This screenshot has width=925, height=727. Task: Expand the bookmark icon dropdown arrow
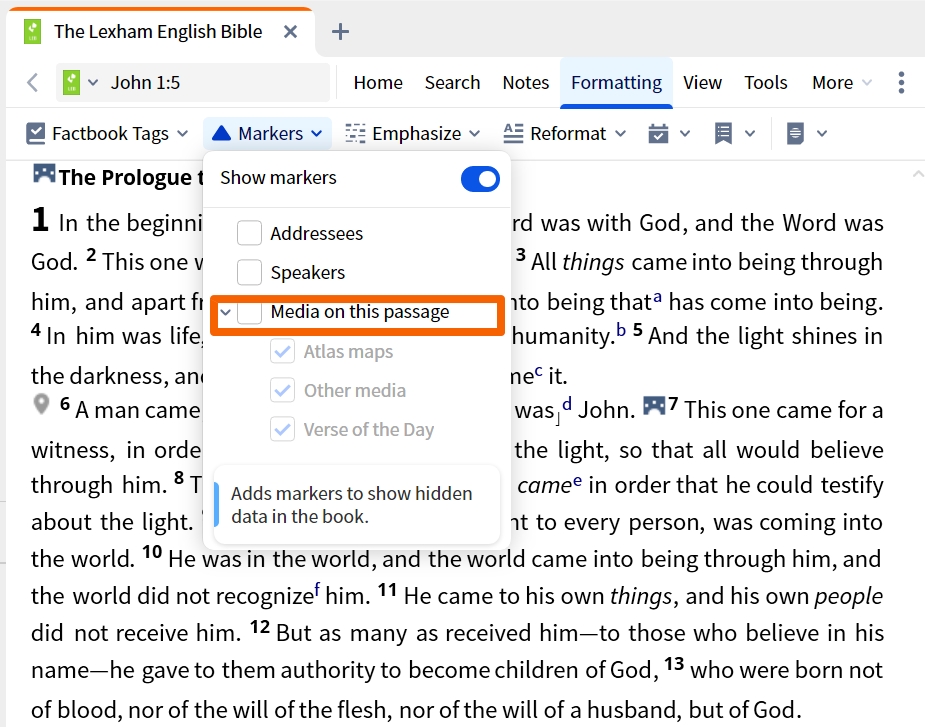[750, 134]
